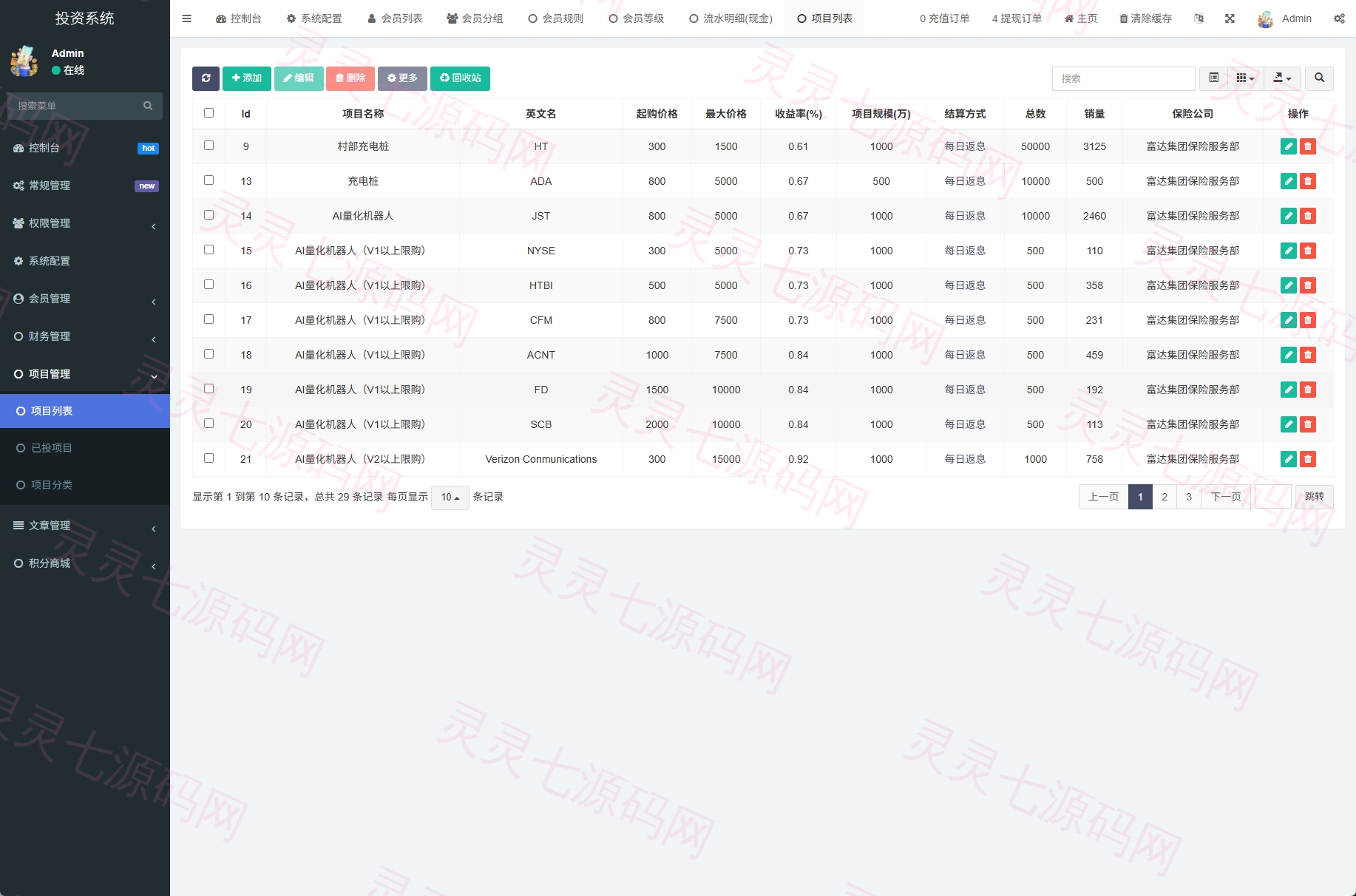This screenshot has height=896, width=1356.
Task: Open the export data dropdown
Action: point(1282,78)
